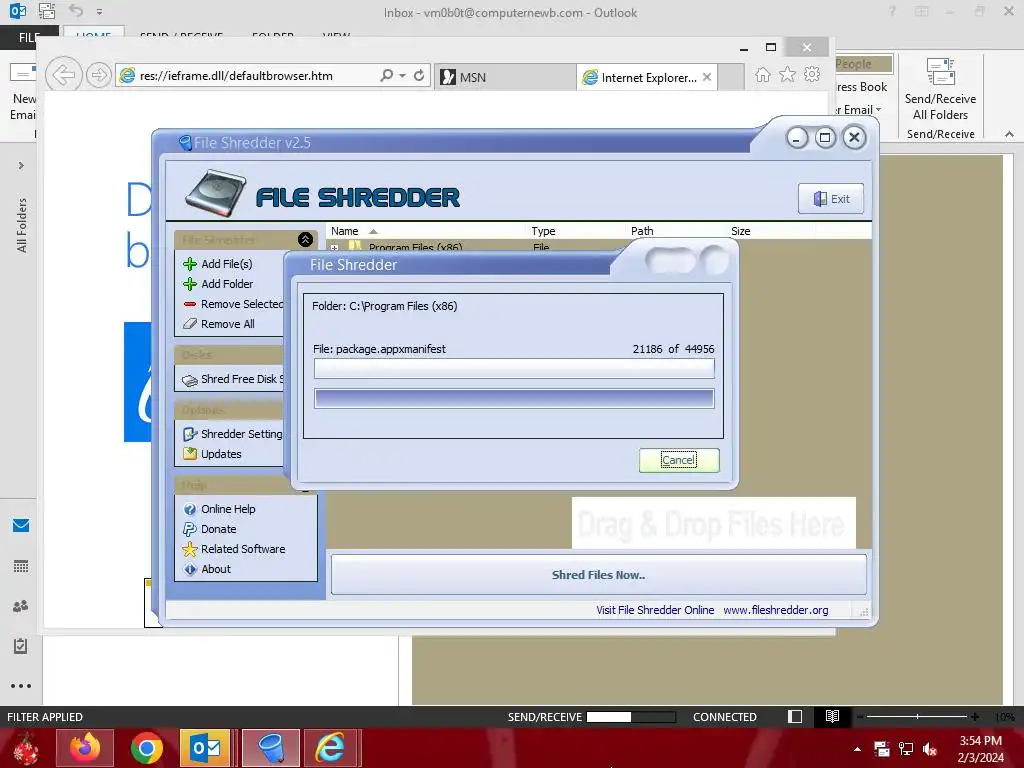Click File Shredder taskbar icon

pos(270,748)
